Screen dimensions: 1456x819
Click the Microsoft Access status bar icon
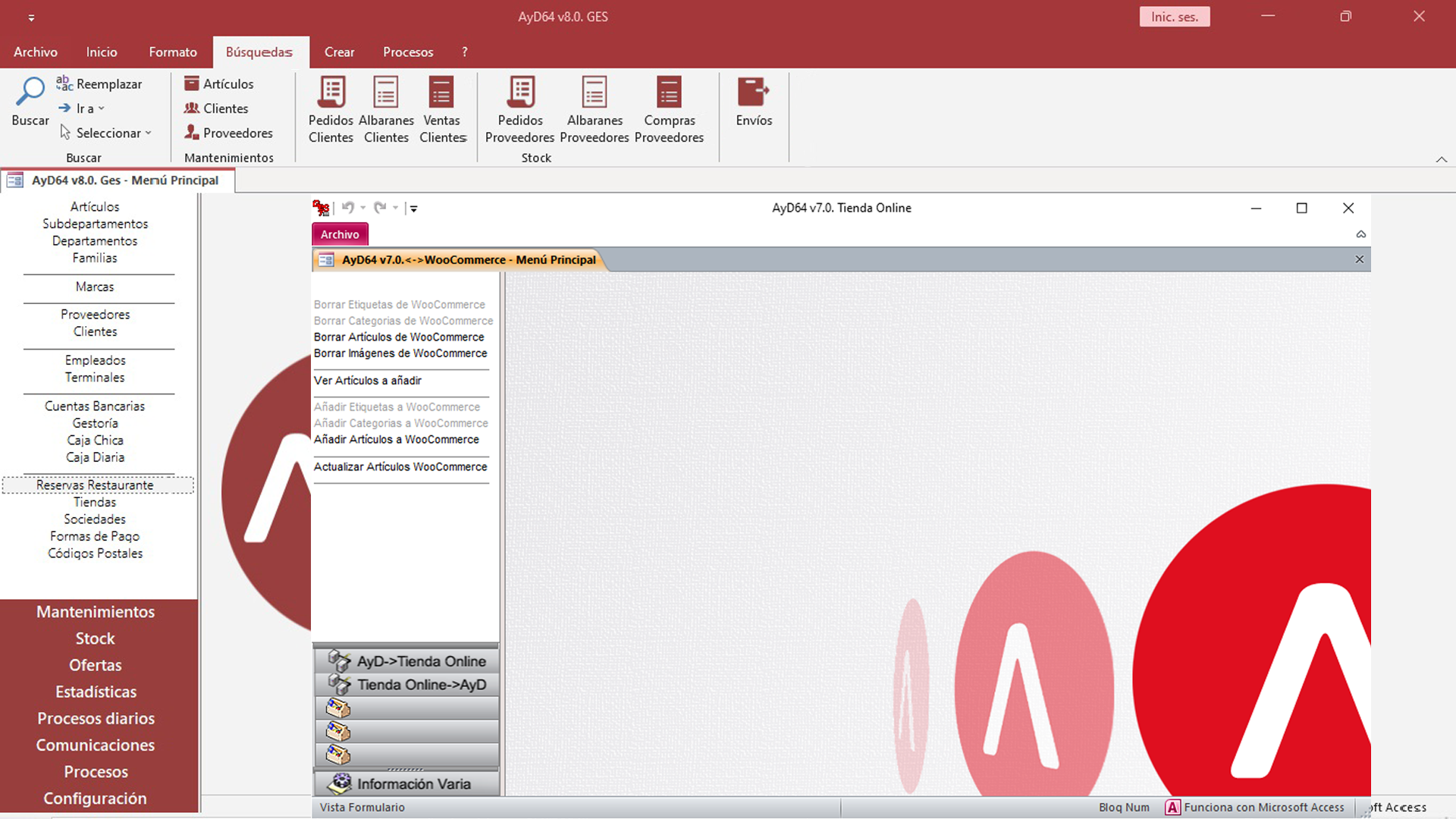1172,808
